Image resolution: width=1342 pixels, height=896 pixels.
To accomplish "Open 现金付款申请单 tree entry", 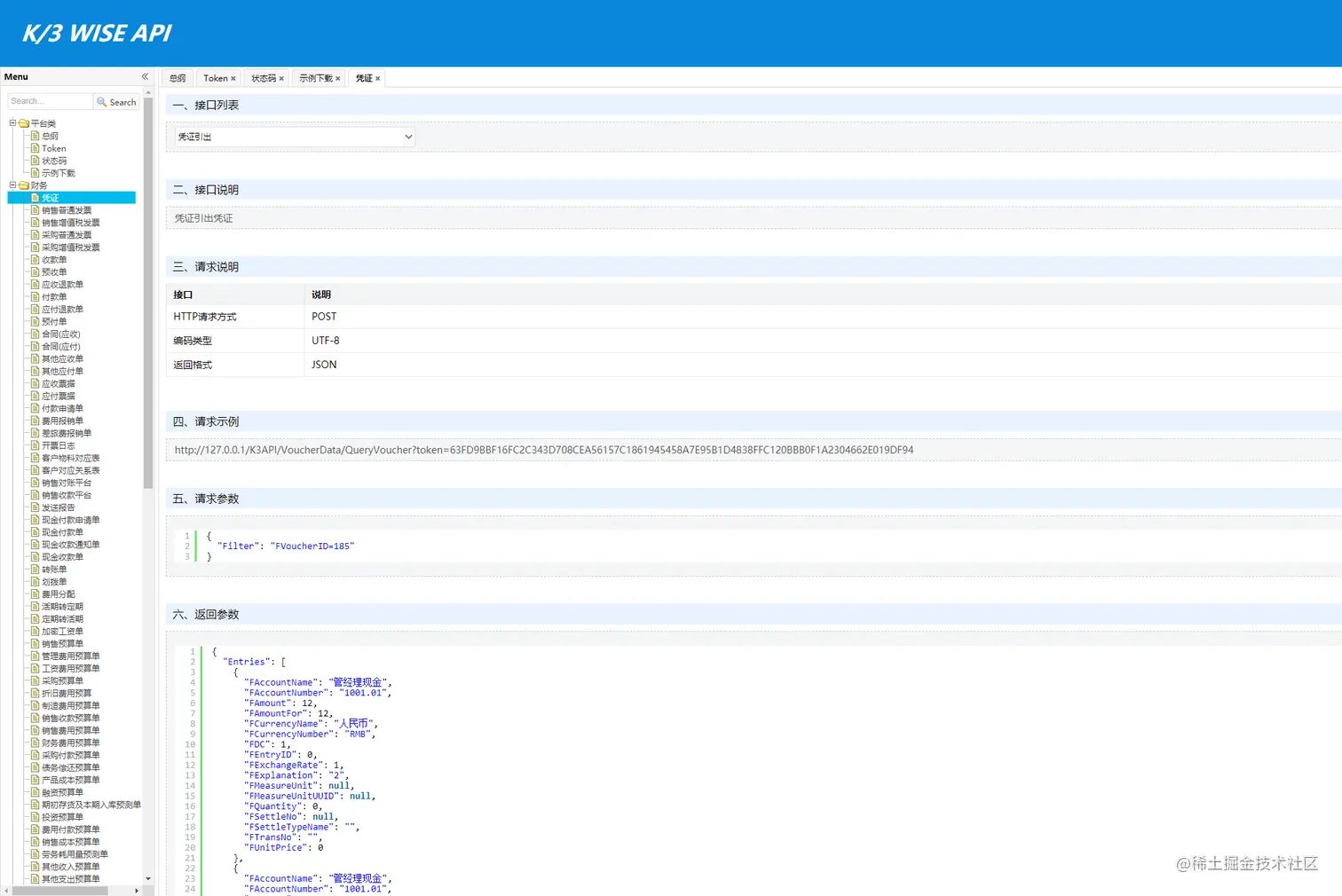I will coord(70,521).
